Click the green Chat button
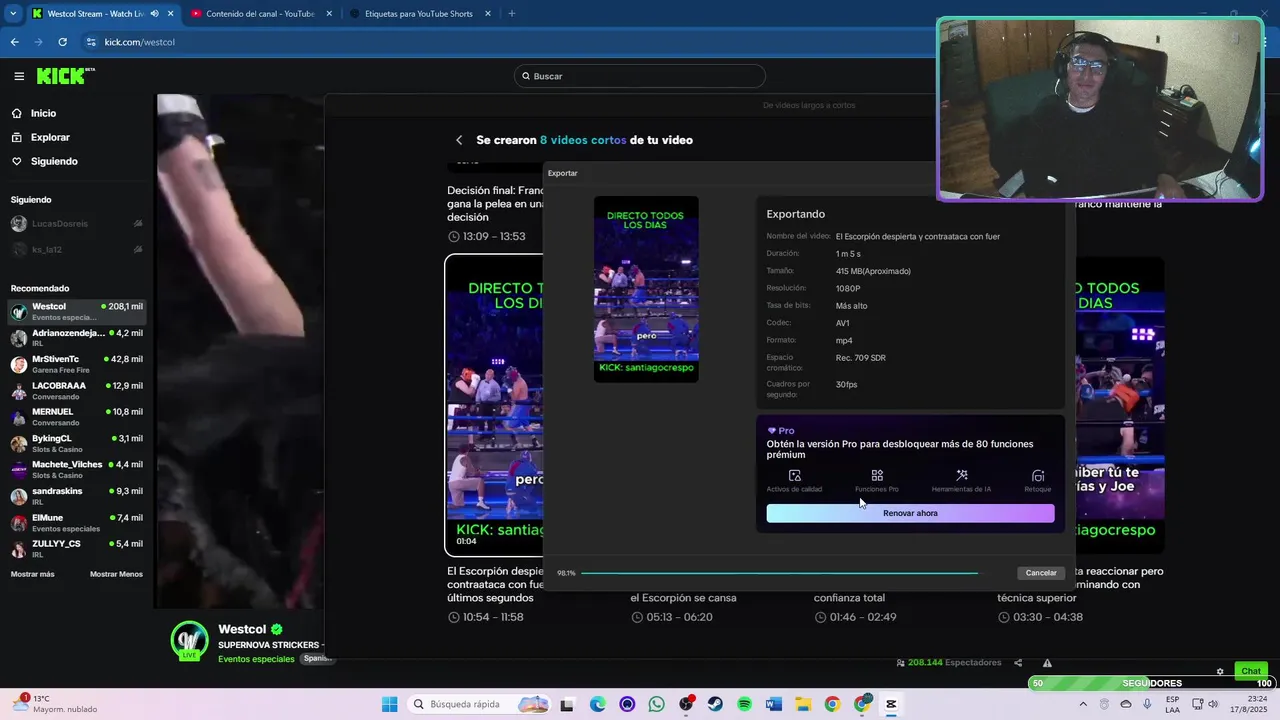The image size is (1280, 720). (x=1251, y=671)
